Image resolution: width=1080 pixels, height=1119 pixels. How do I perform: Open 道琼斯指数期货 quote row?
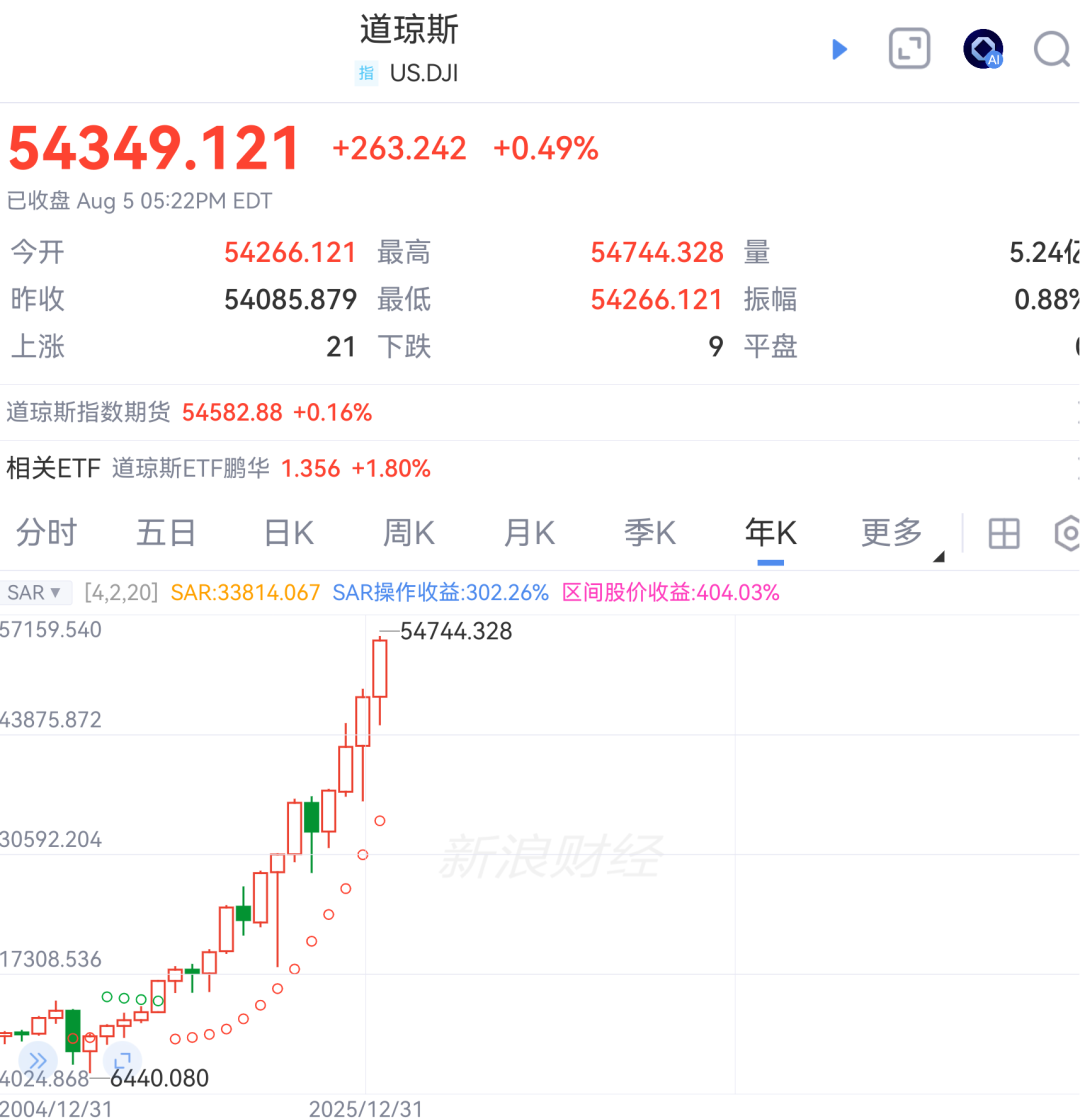540,412
